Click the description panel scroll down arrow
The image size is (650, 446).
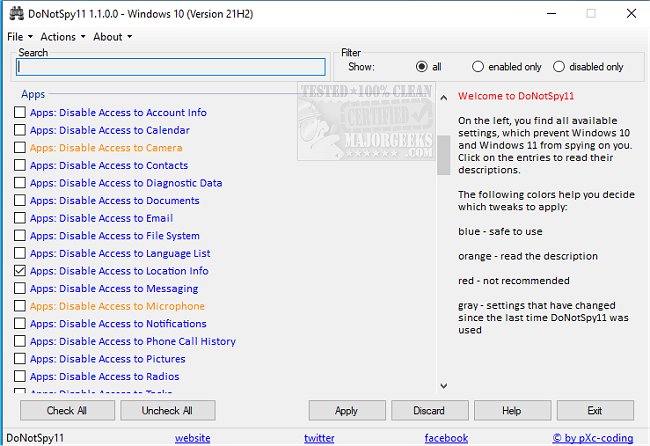[x=444, y=386]
